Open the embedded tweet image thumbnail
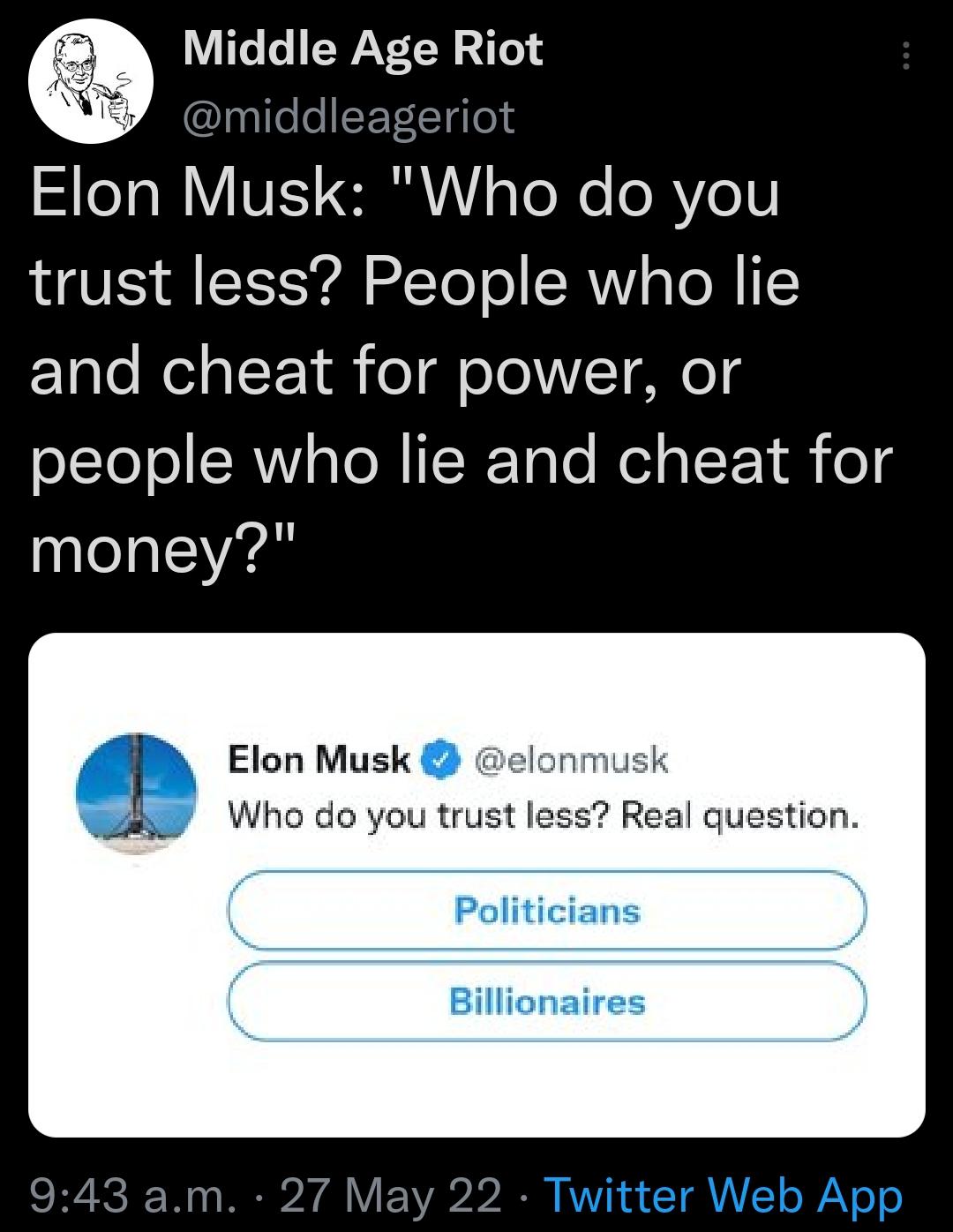953x1232 pixels. coord(476,883)
